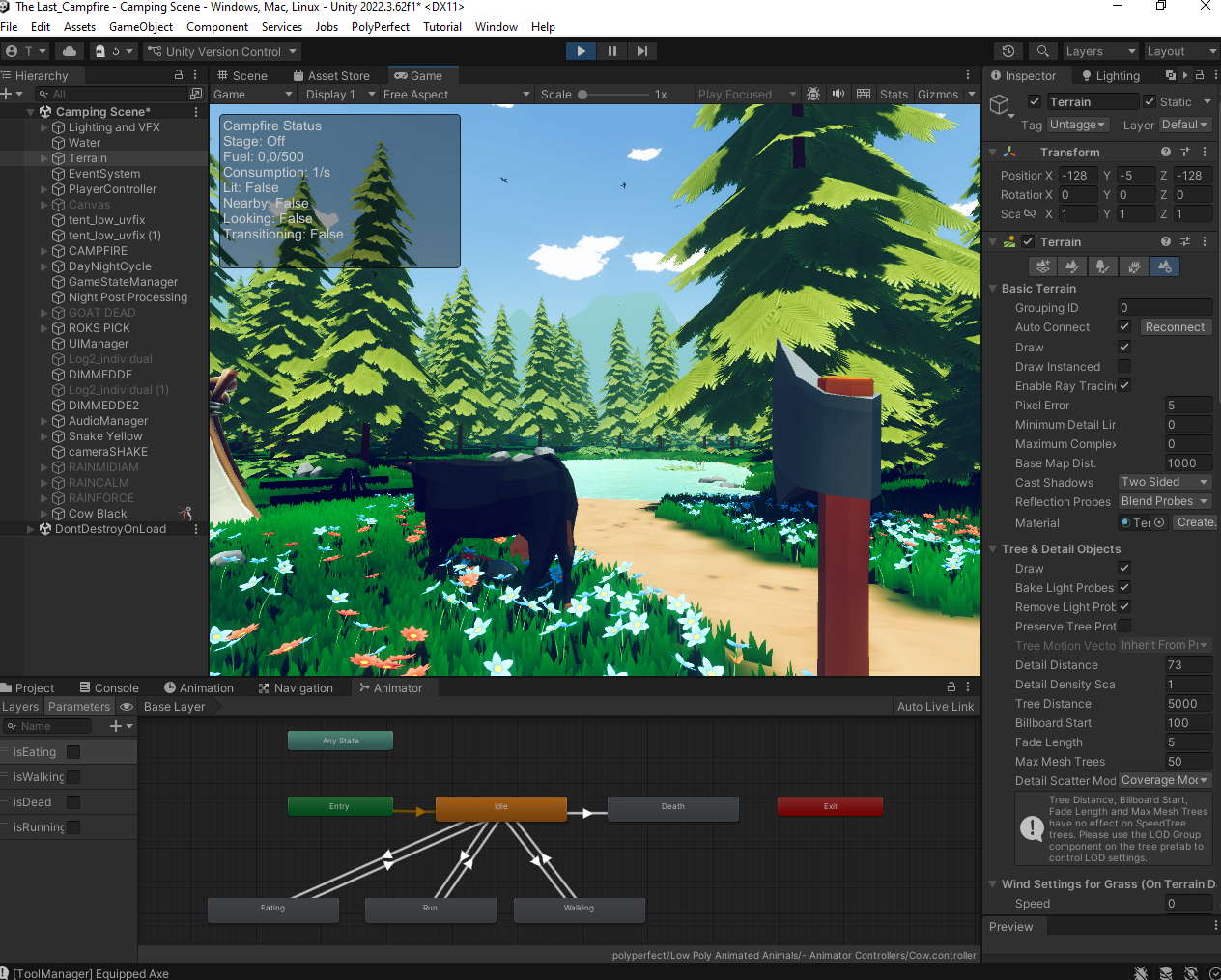This screenshot has height=980, width=1221.
Task: Click the Gizmos button
Action: pos(938,94)
